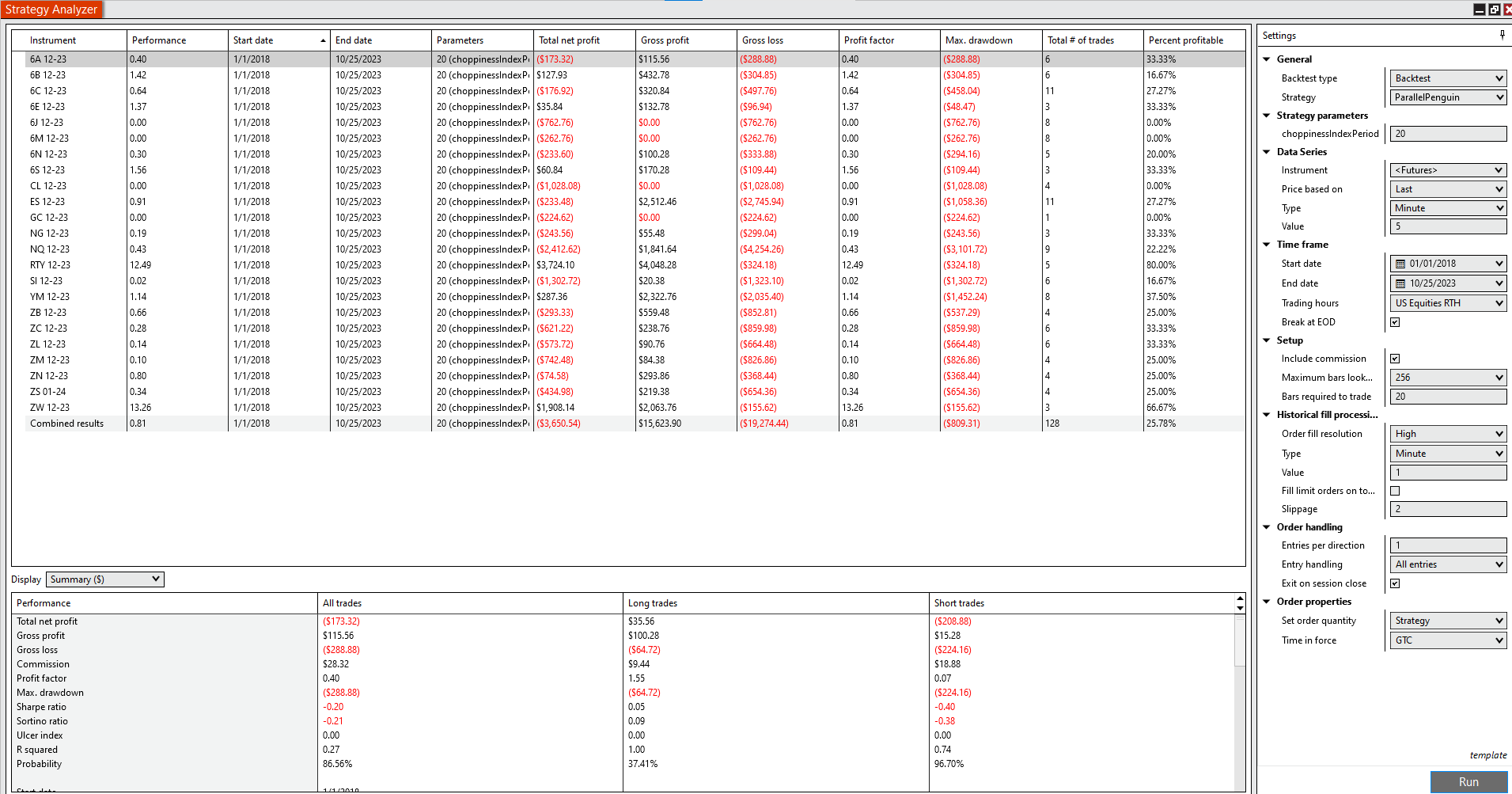The image size is (1512, 794).
Task: Open the template link in Settings
Action: [1488, 755]
